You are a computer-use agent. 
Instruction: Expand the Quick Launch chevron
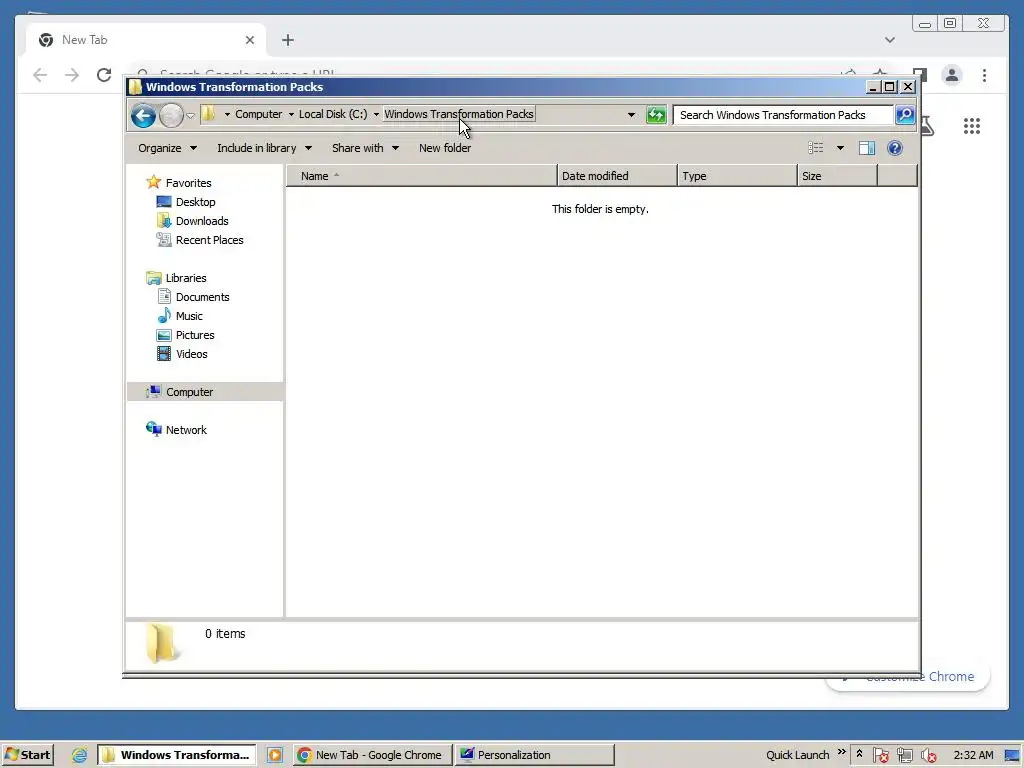[x=841, y=752]
